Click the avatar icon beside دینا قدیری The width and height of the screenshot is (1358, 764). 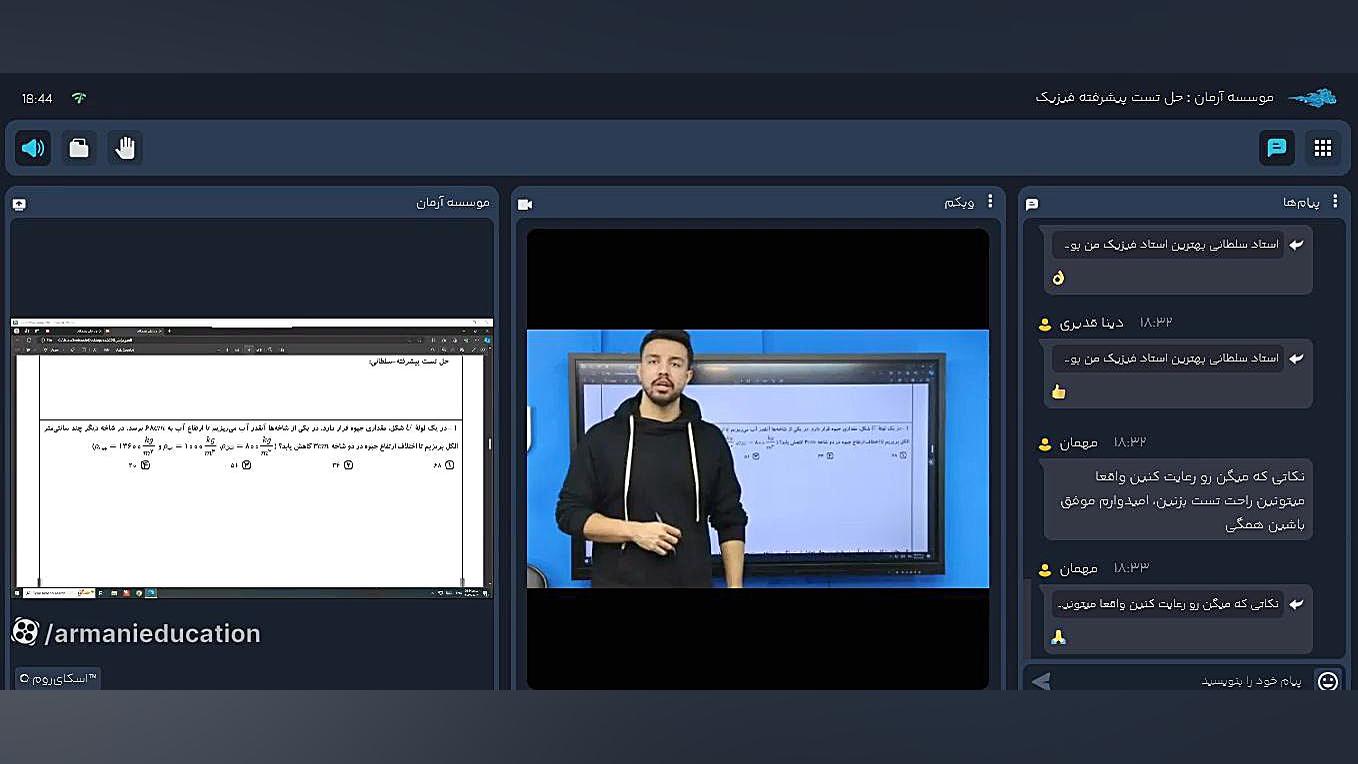(x=1045, y=324)
